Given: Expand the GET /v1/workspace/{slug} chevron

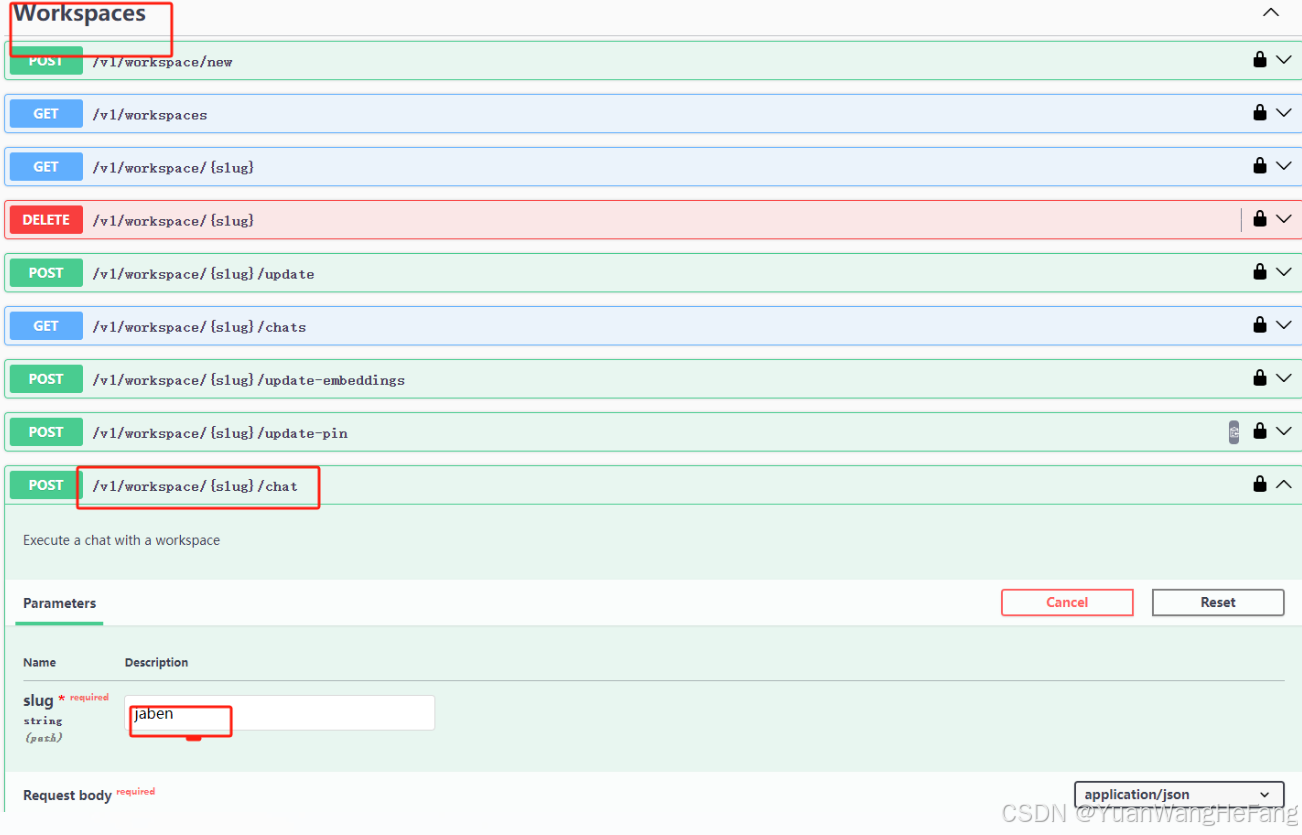Looking at the screenshot, I should (x=1284, y=166).
